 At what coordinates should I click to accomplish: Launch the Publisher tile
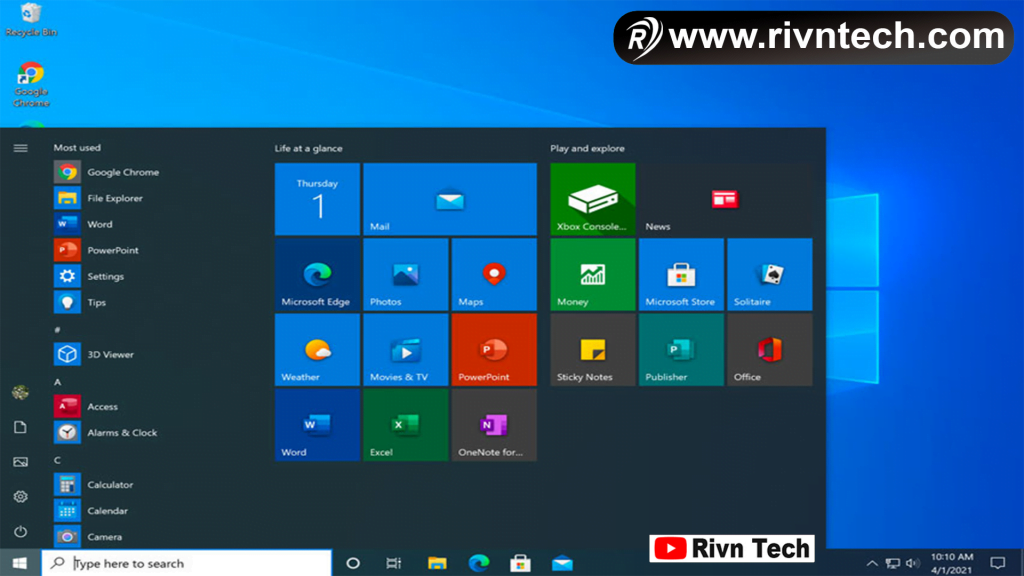681,349
